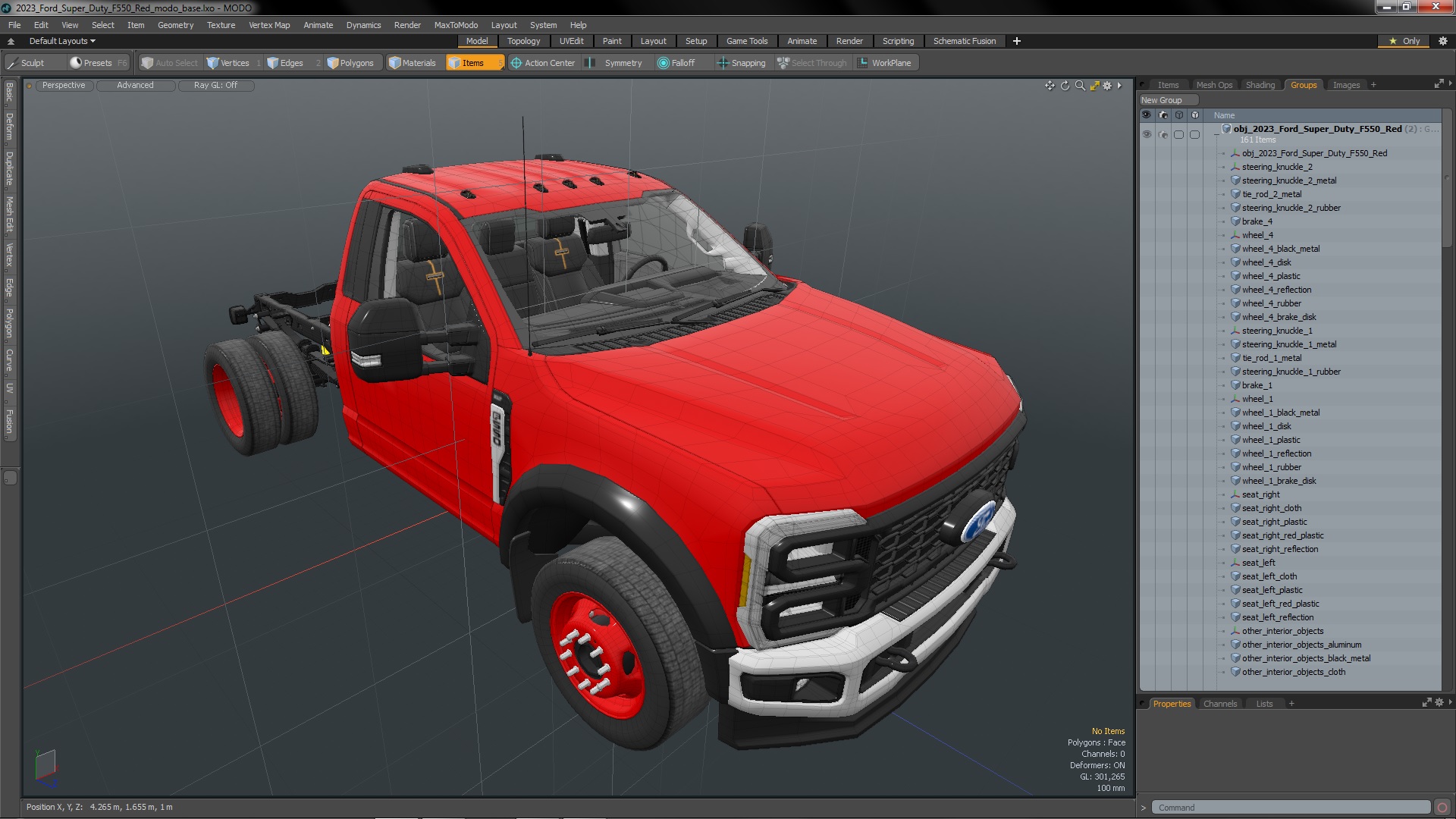Open the Advanced shading style dropdown
This screenshot has width=1456, height=819.
[135, 85]
